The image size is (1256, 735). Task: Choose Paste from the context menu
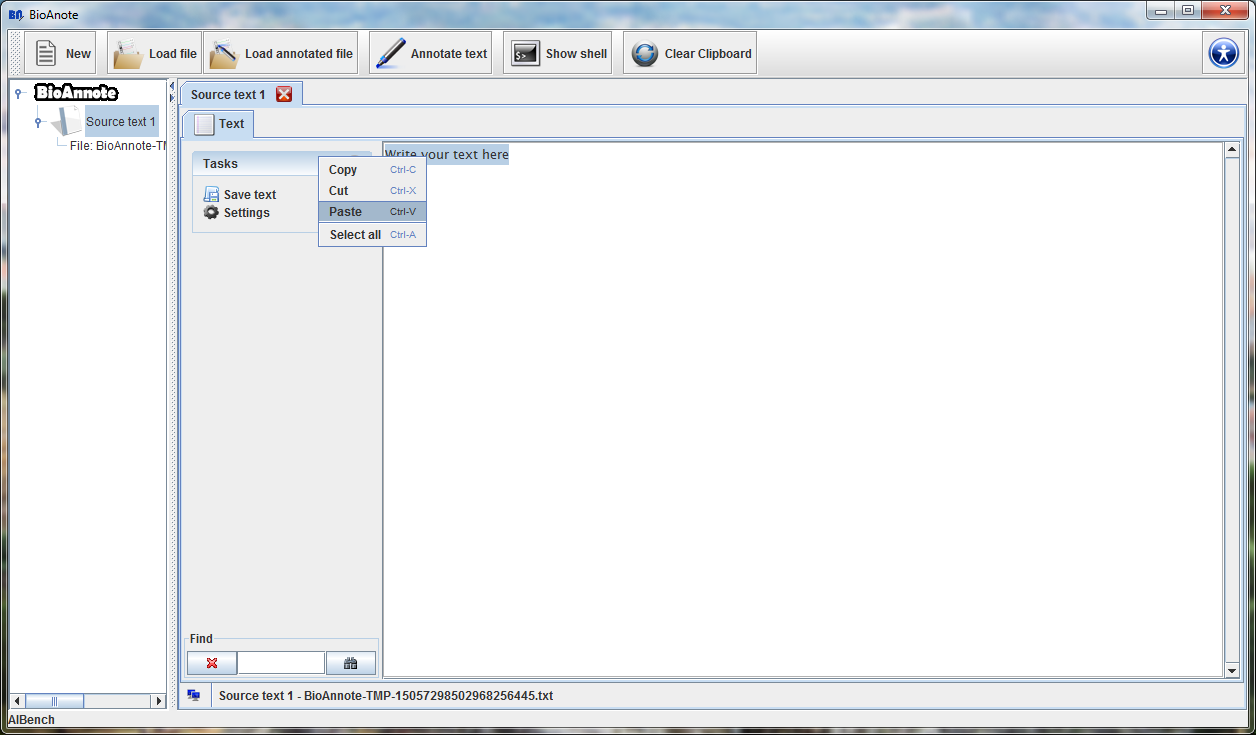346,212
